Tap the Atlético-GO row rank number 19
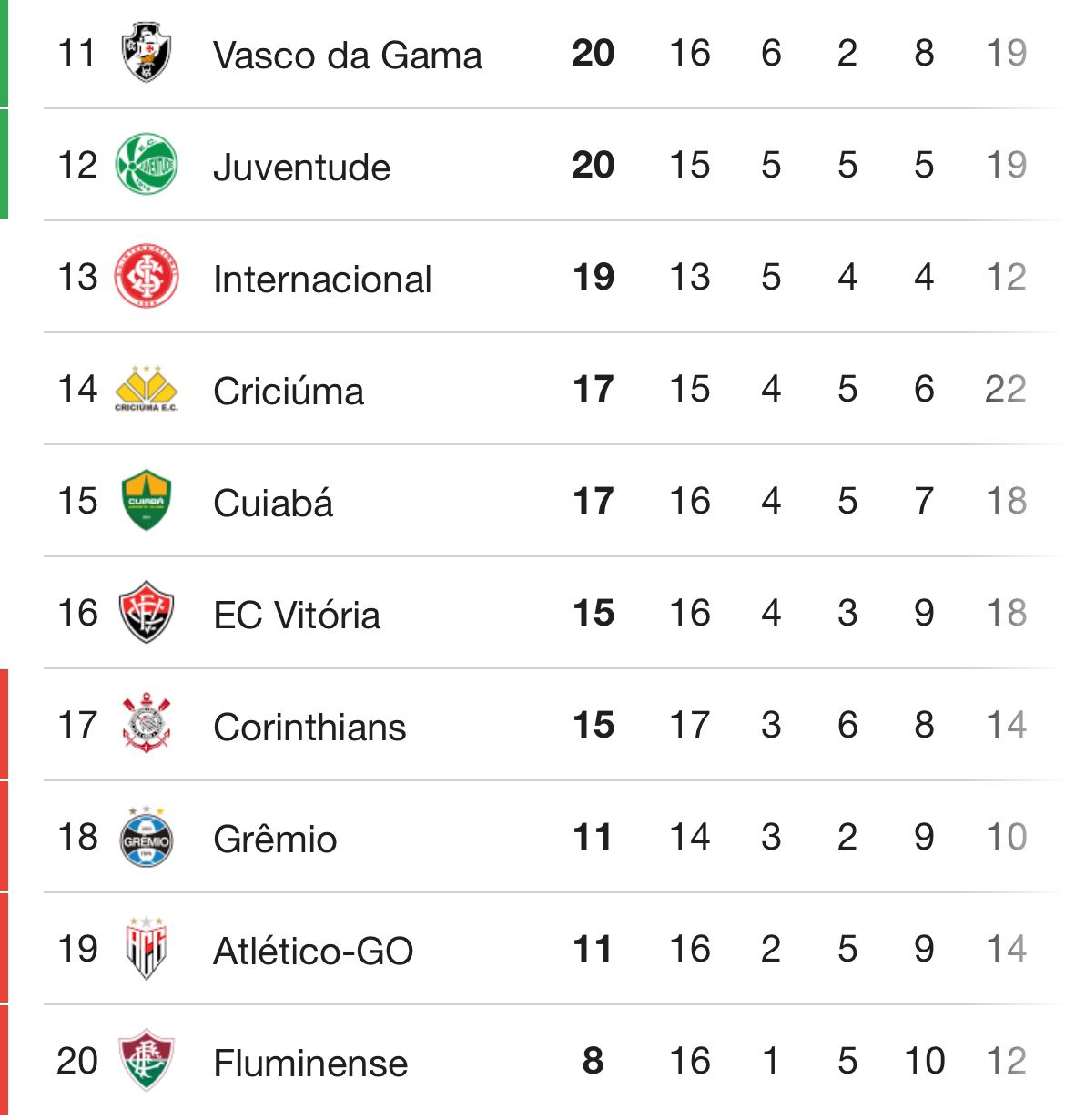Image resolution: width=1065 pixels, height=1120 pixels. (77, 949)
